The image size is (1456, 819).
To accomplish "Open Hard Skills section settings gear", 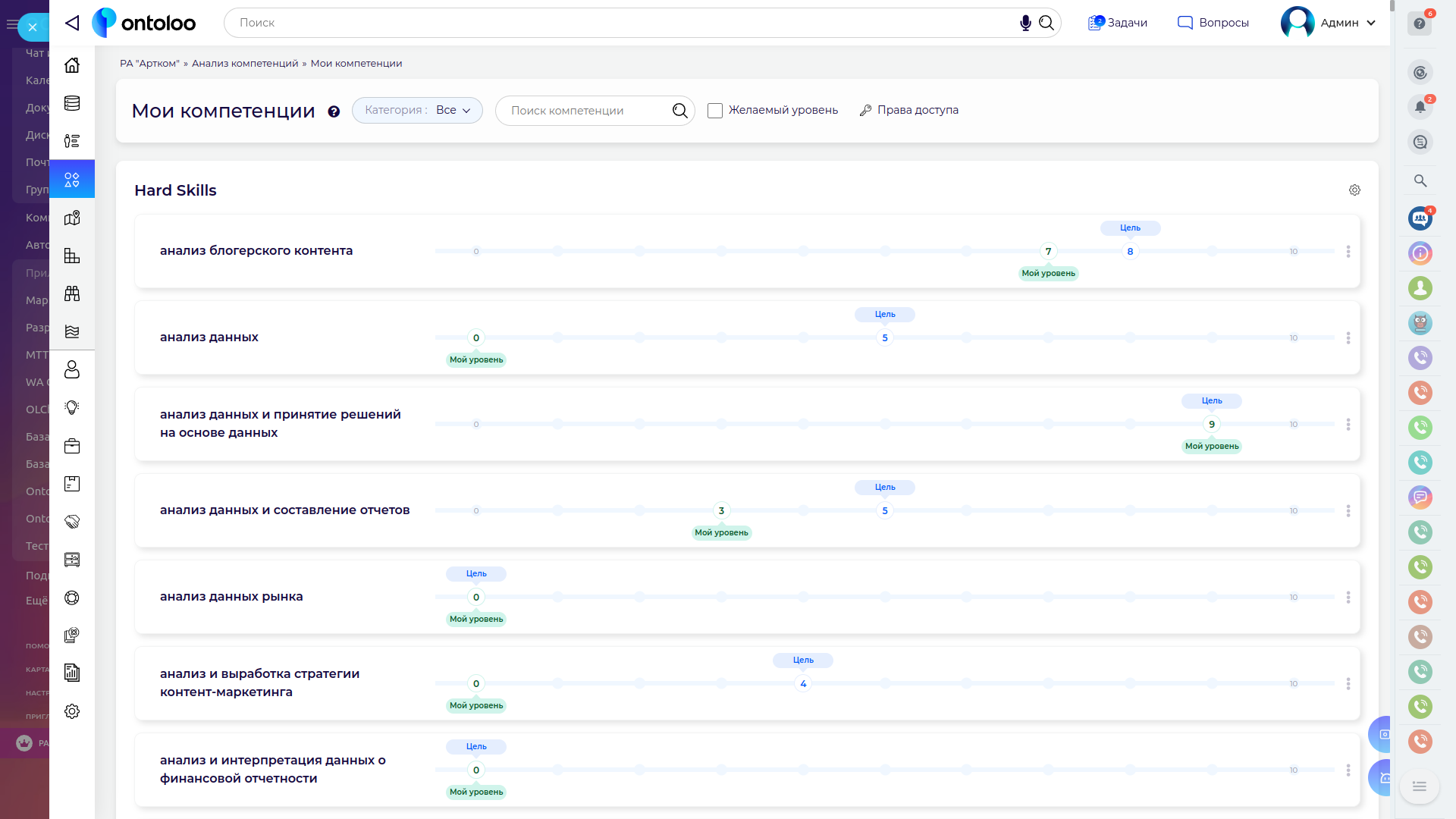I will 1354,190.
